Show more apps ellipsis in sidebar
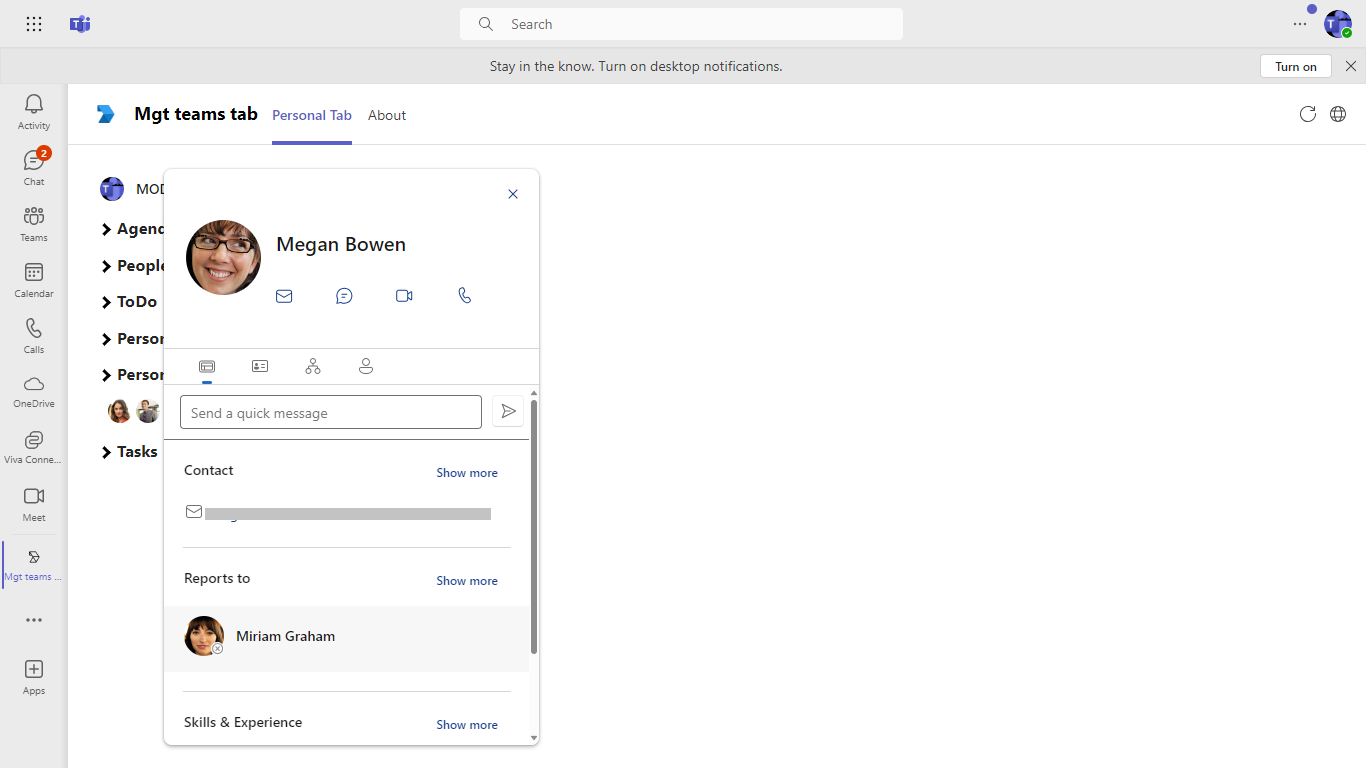The image size is (1366, 768). point(34,620)
